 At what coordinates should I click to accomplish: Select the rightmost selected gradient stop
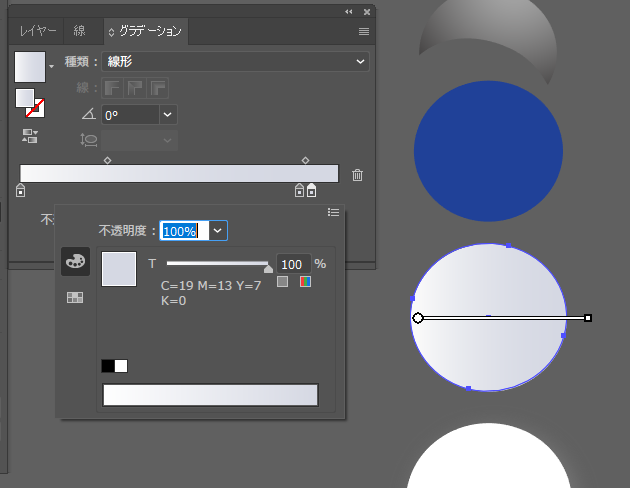click(311, 190)
